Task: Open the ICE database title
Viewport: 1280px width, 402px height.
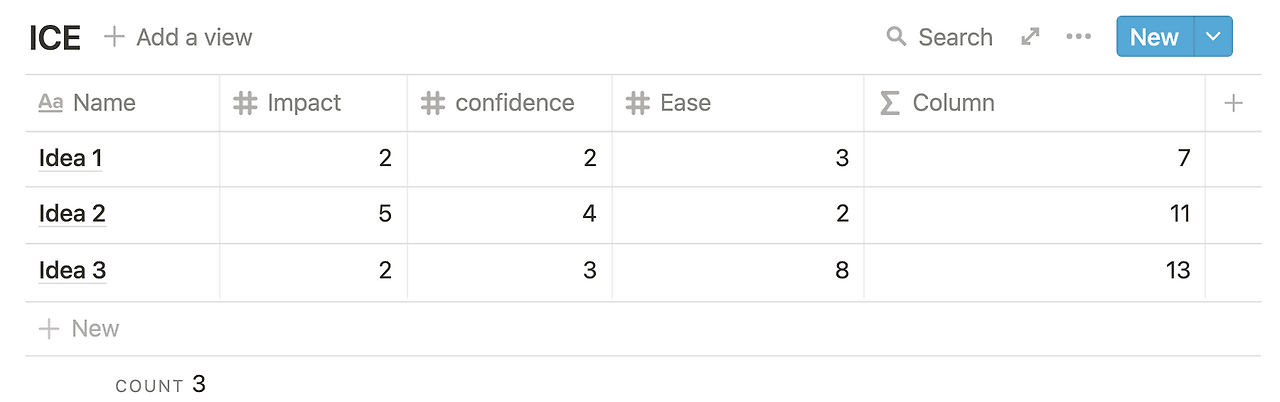Action: [x=55, y=38]
